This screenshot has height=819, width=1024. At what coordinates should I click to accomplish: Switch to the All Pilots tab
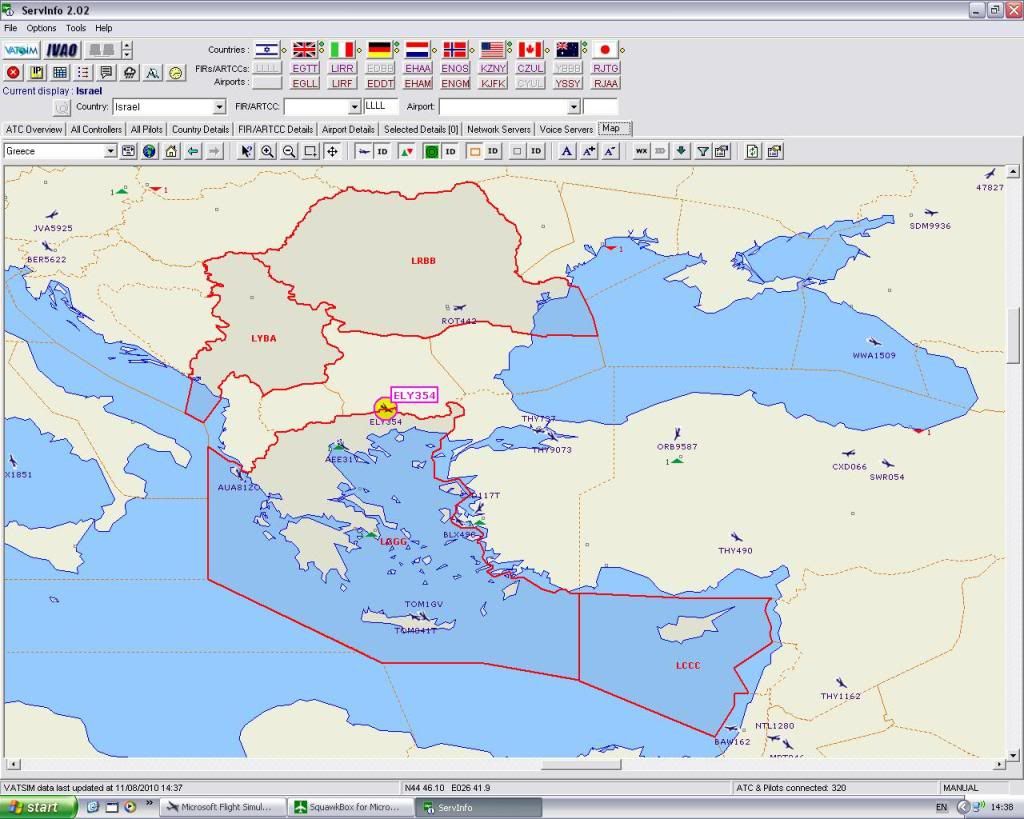point(146,129)
